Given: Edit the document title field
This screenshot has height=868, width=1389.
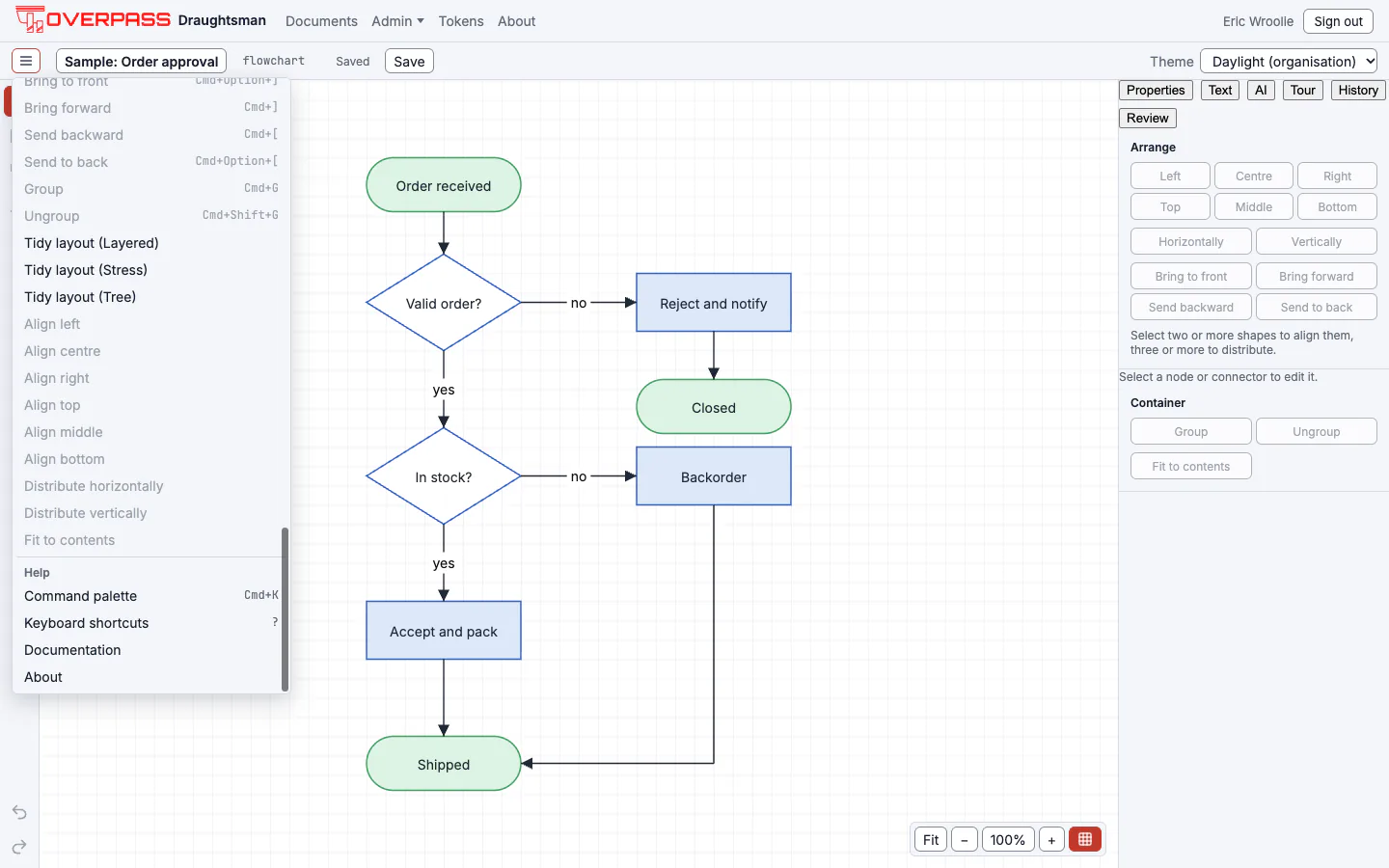Looking at the screenshot, I should 141,61.
